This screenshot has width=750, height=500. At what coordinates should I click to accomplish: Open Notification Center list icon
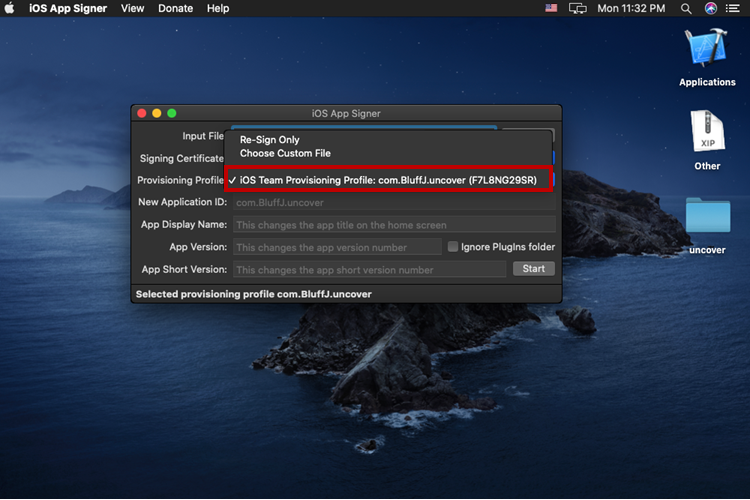coord(733,8)
